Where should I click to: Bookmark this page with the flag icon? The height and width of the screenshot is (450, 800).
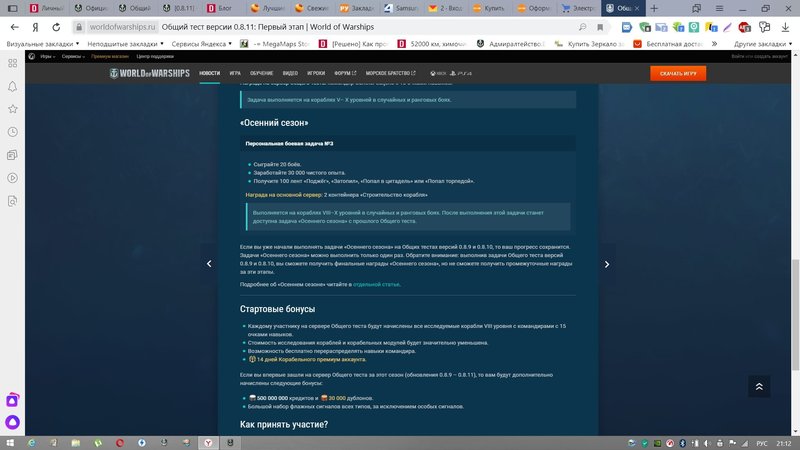tap(600, 27)
